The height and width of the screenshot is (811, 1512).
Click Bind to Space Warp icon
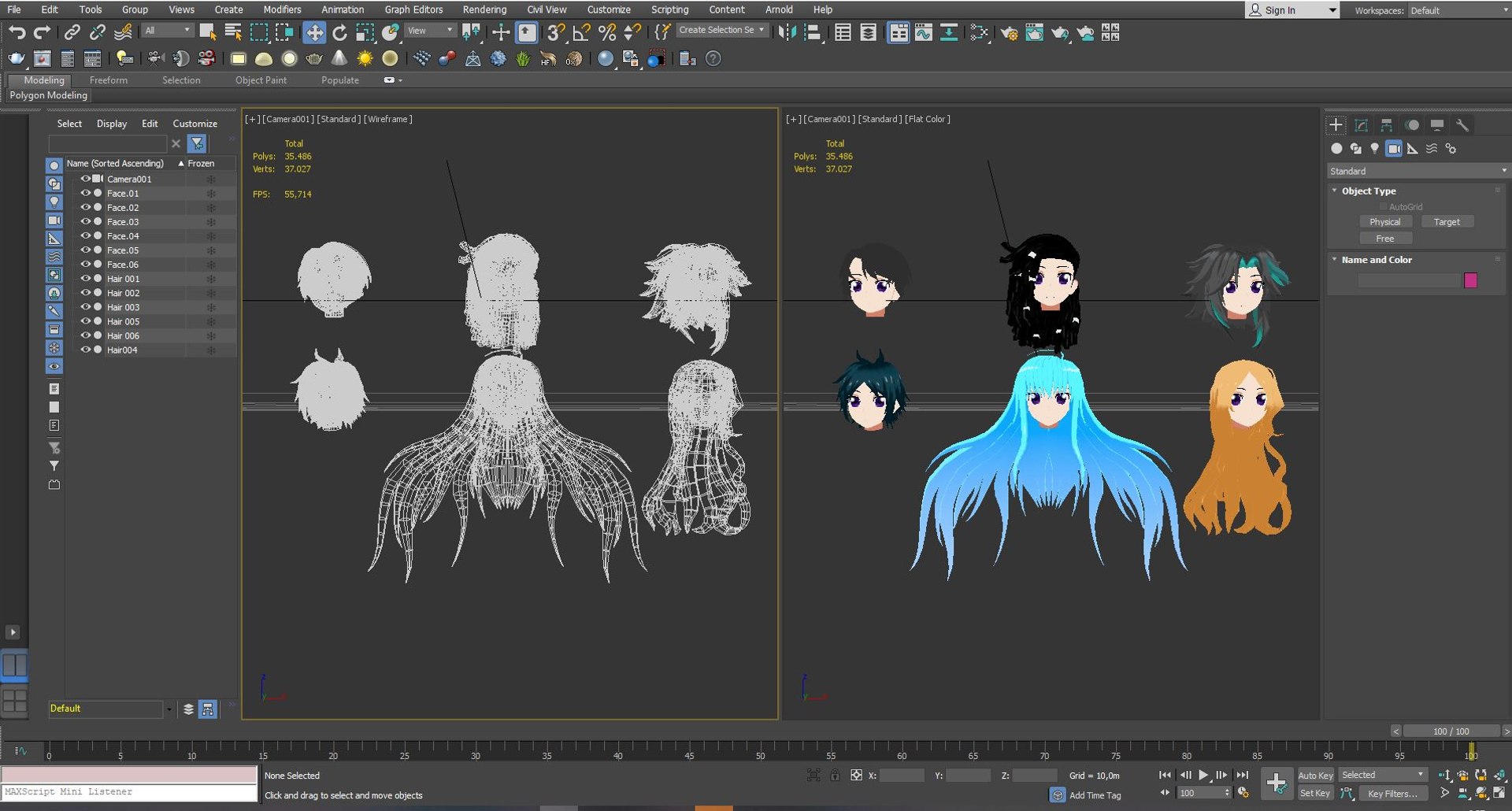[123, 32]
